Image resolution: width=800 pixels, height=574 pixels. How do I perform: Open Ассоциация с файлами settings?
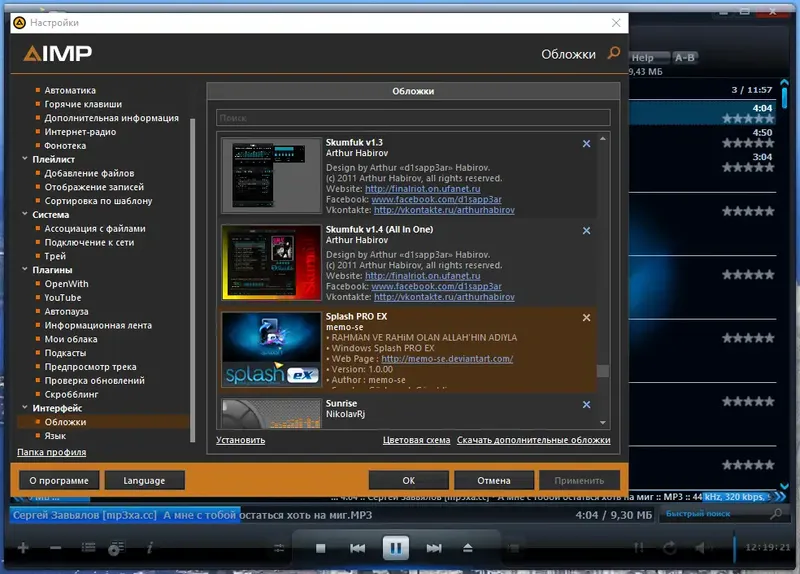(x=95, y=229)
